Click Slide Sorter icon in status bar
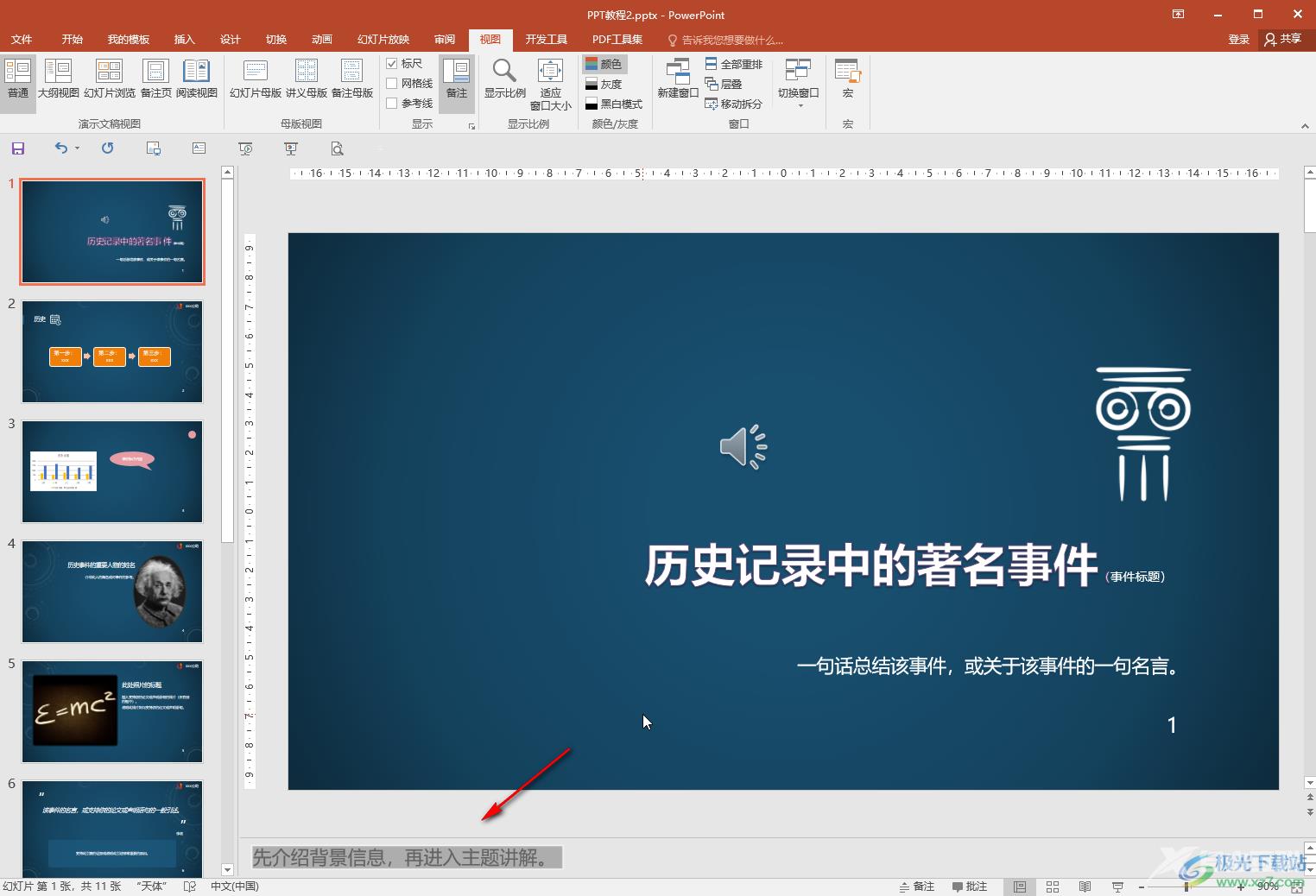This screenshot has height=896, width=1316. (1053, 887)
